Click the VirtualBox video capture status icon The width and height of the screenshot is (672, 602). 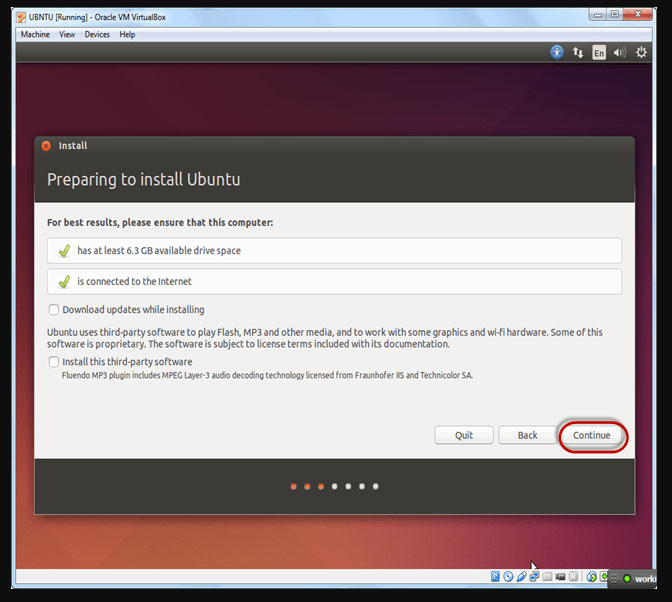point(560,576)
